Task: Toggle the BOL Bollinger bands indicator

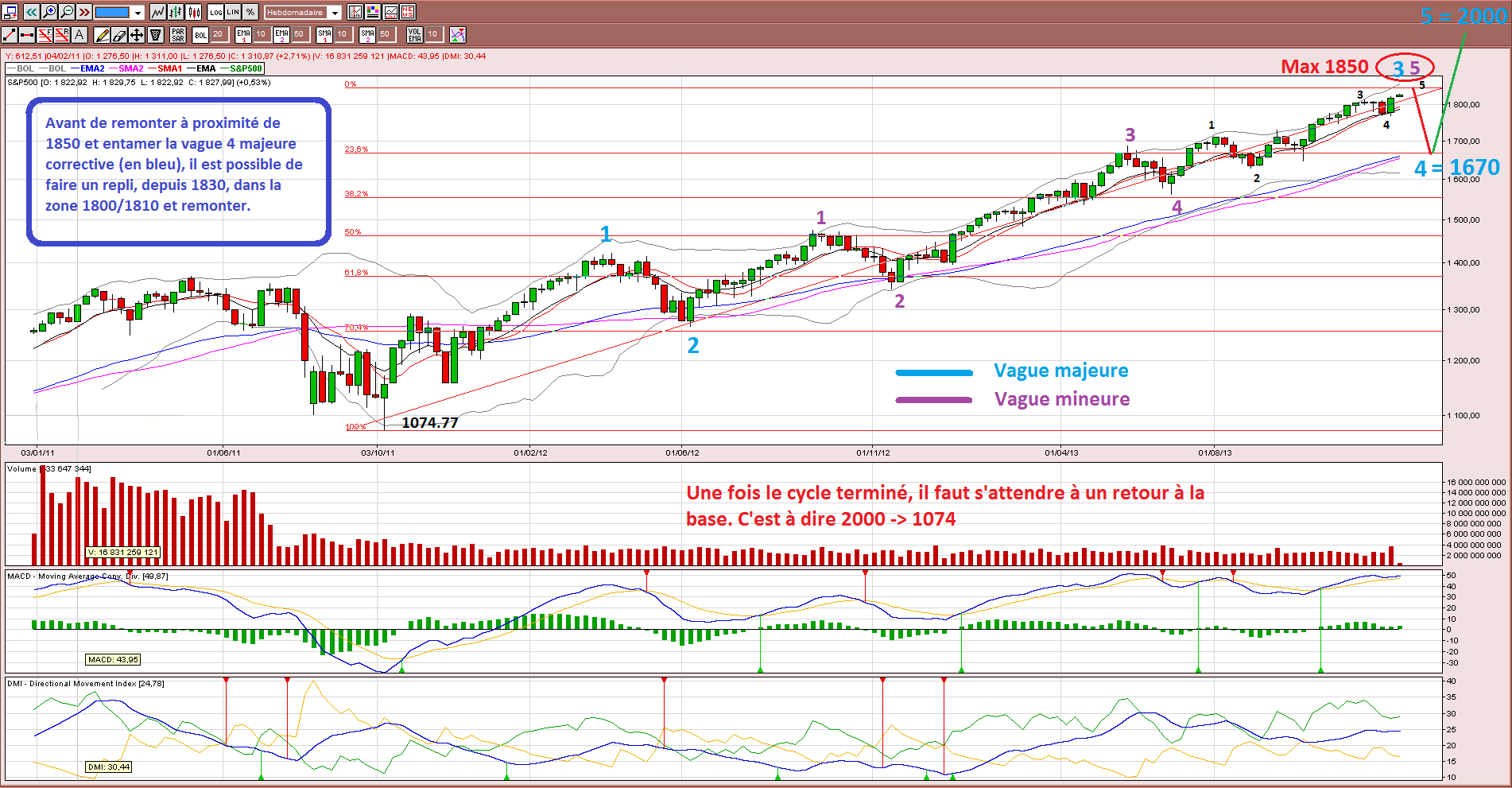Action: pos(200,35)
